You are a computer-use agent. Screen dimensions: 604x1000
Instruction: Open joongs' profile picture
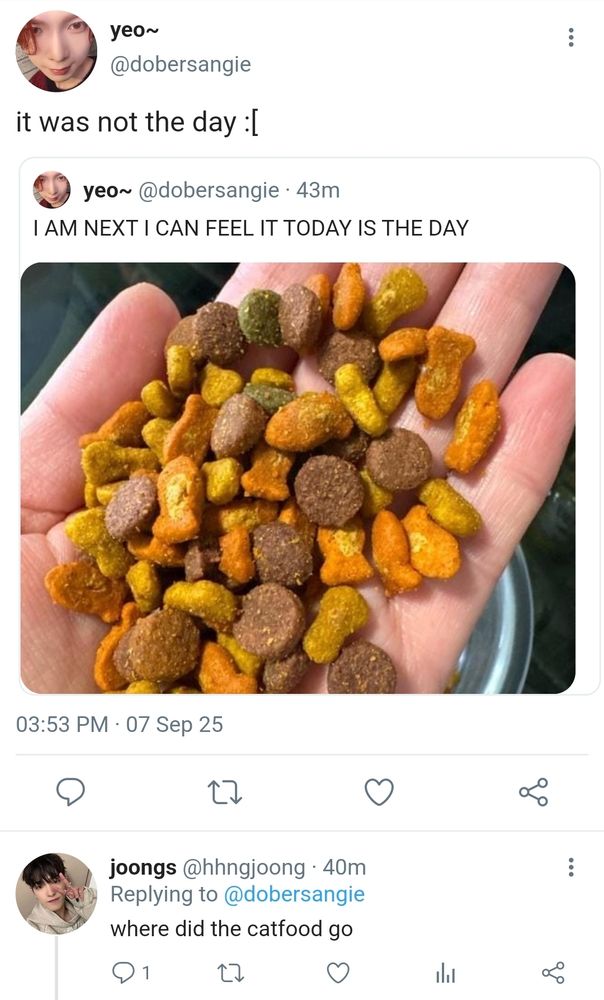[x=56, y=893]
